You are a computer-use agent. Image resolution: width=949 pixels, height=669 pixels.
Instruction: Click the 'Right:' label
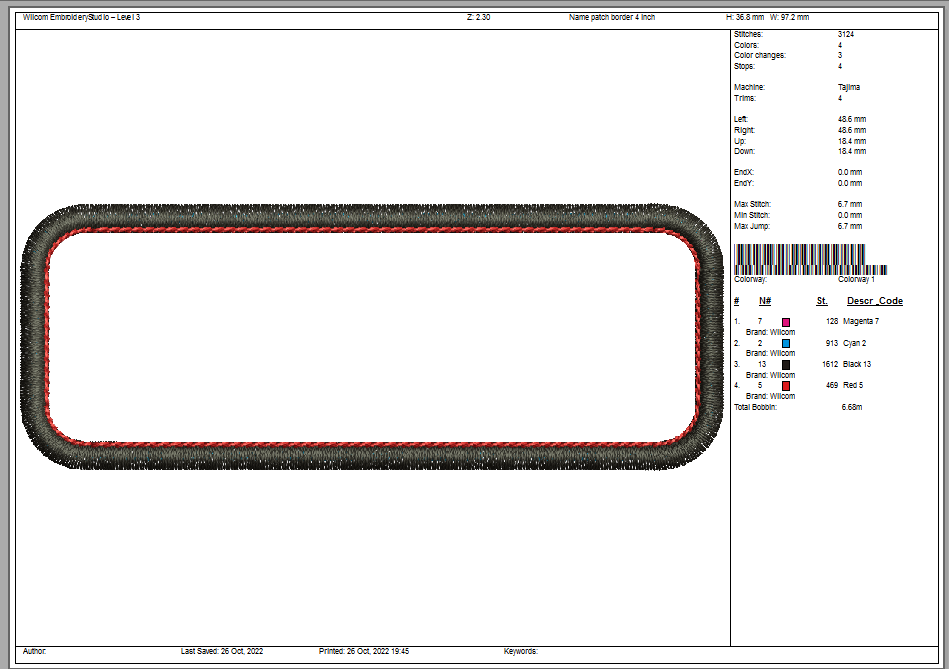click(x=744, y=130)
